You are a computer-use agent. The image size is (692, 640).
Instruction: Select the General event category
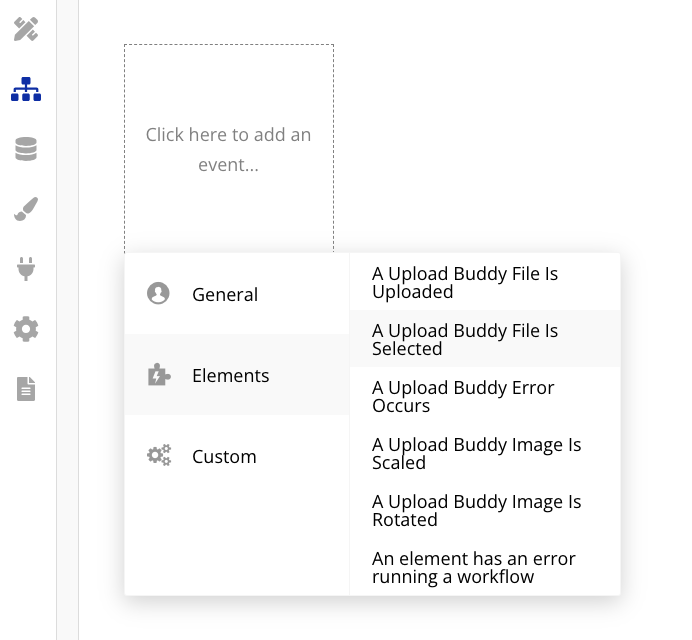237,294
